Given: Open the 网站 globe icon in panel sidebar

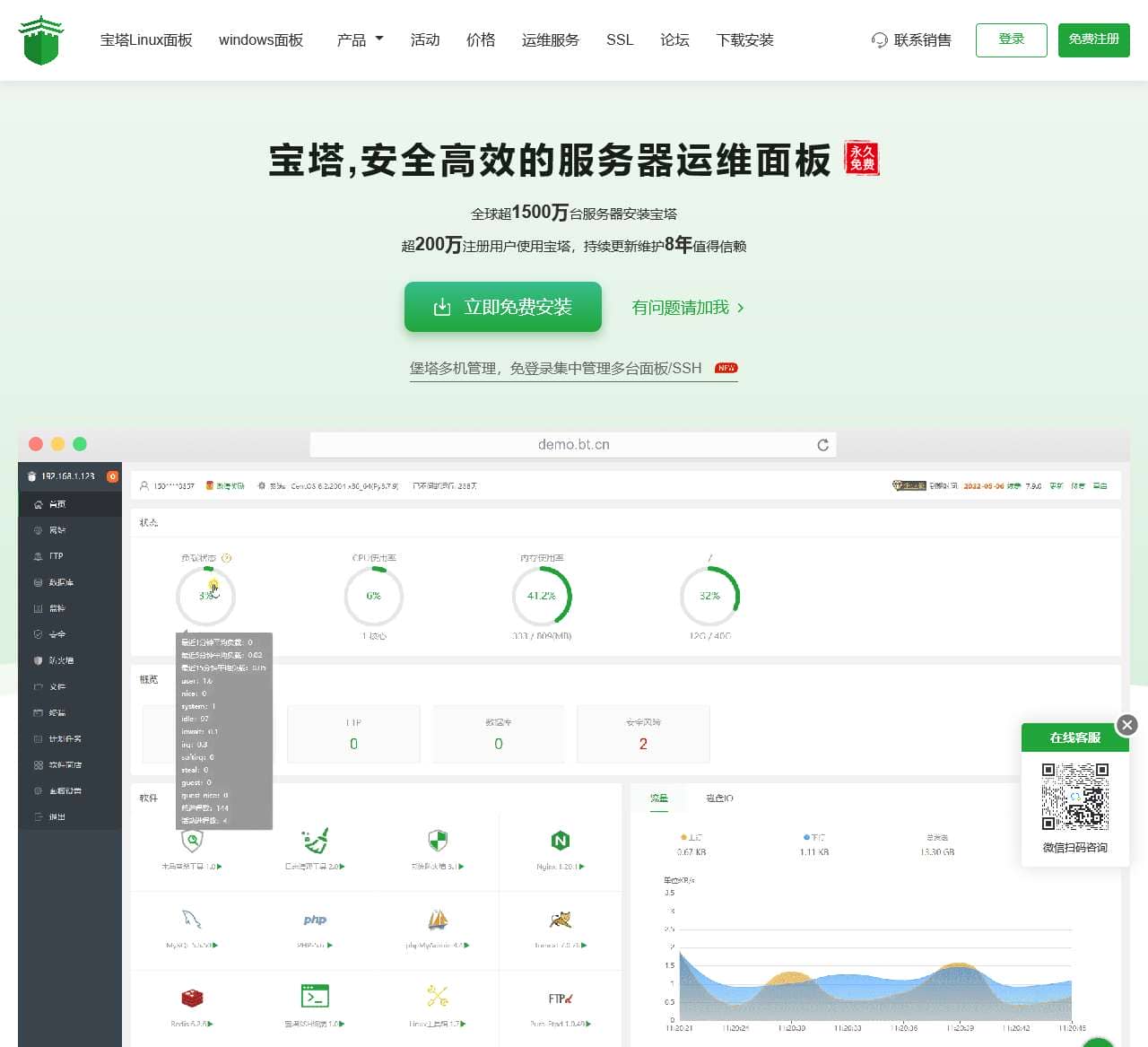Looking at the screenshot, I should click(x=38, y=530).
